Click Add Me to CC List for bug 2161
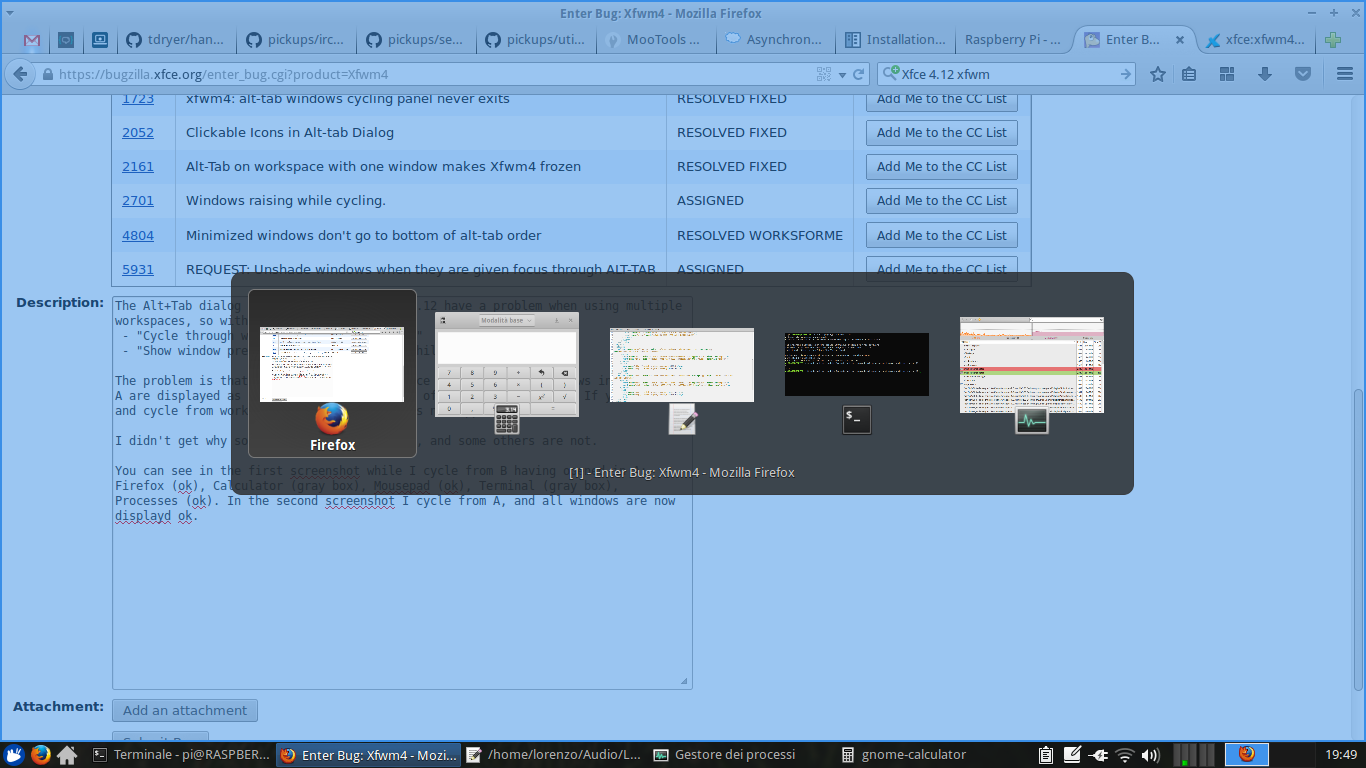1366x768 pixels. pyautogui.click(x=941, y=167)
